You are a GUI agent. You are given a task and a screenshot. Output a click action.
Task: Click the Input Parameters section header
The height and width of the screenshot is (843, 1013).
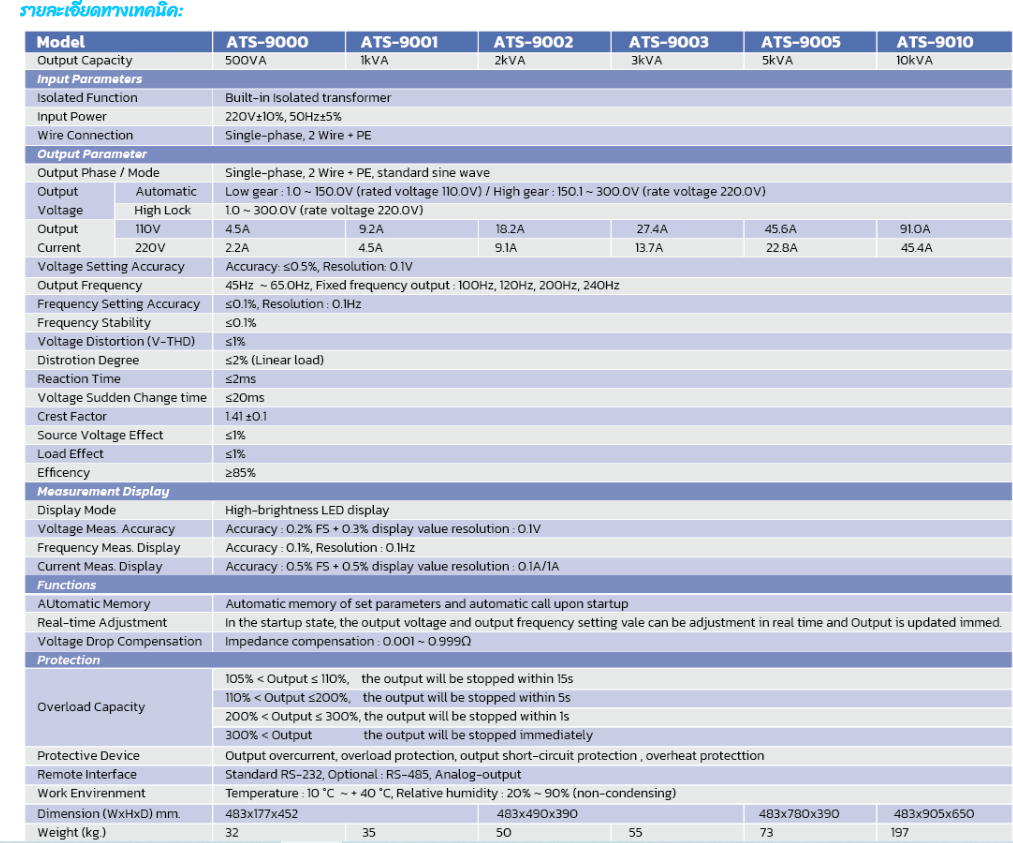tap(89, 79)
